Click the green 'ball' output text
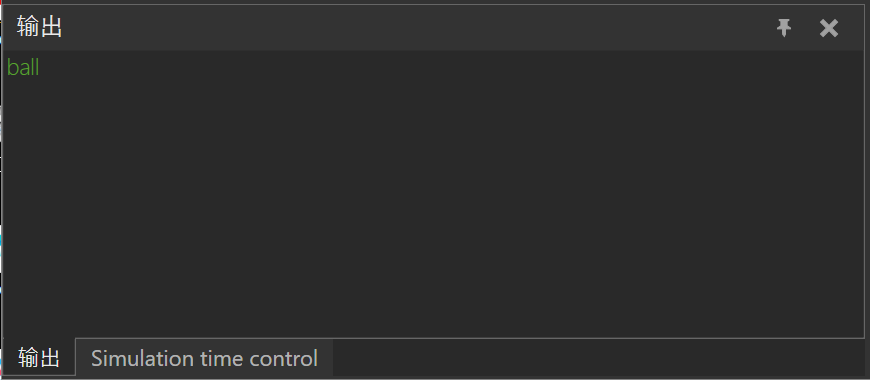Image resolution: width=870 pixels, height=380 pixels. pos(23,68)
